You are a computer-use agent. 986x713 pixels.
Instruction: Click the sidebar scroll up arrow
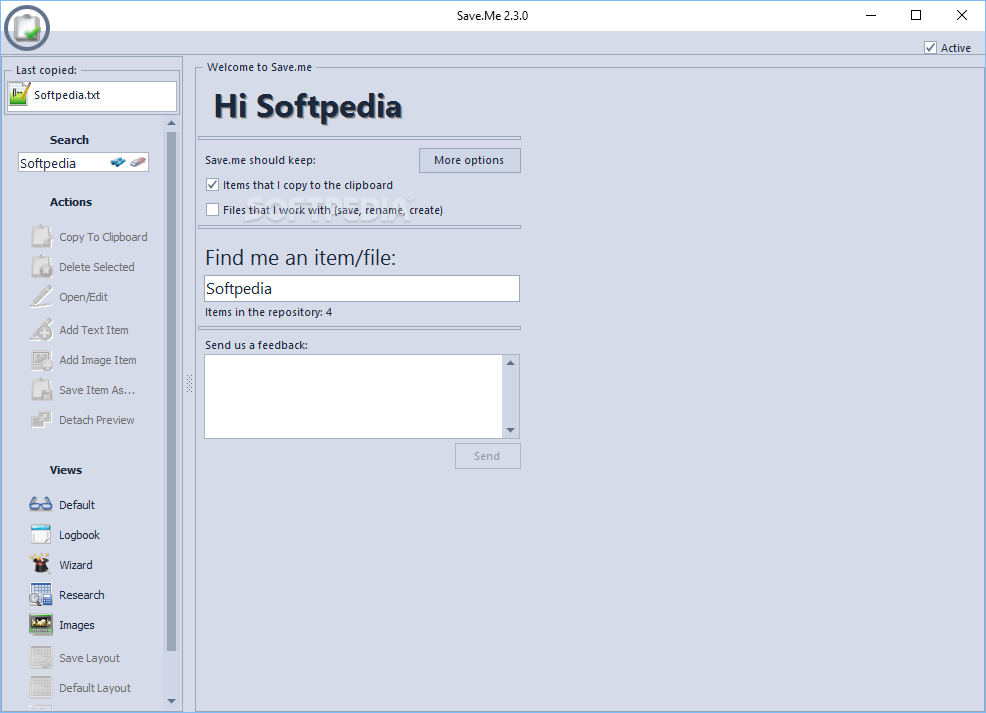pyautogui.click(x=172, y=123)
